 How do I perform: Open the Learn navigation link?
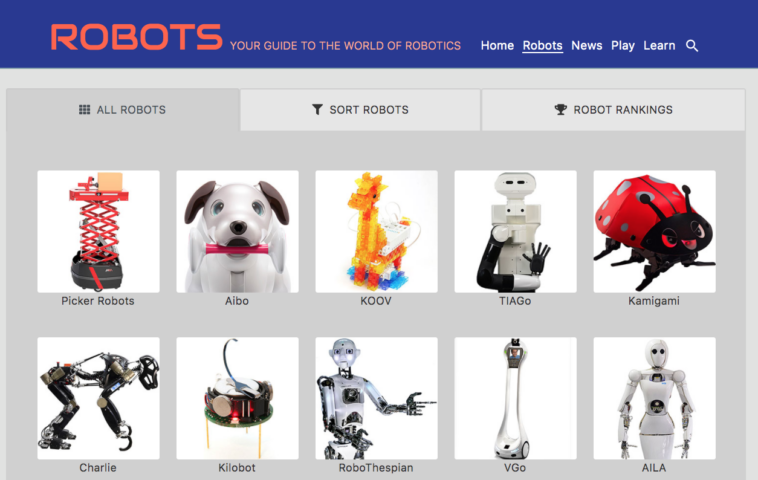[659, 45]
